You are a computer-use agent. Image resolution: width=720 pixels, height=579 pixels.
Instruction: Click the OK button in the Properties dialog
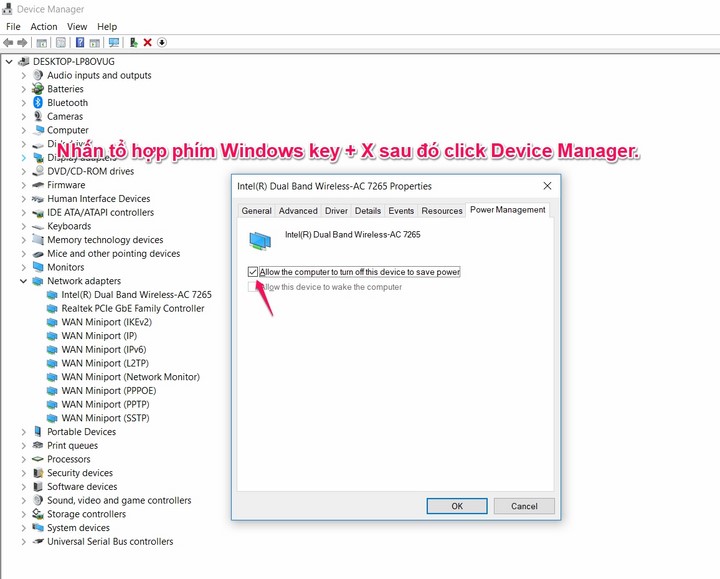pos(456,506)
